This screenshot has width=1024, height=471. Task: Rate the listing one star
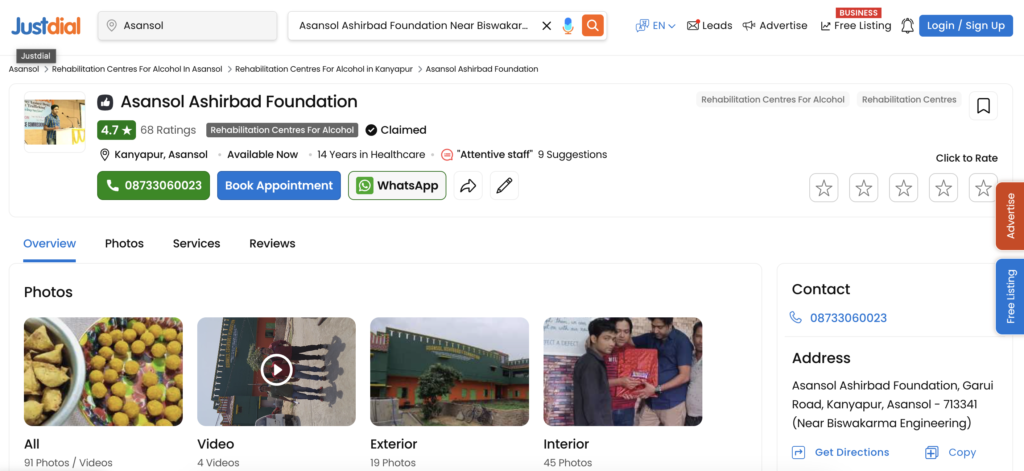click(824, 188)
